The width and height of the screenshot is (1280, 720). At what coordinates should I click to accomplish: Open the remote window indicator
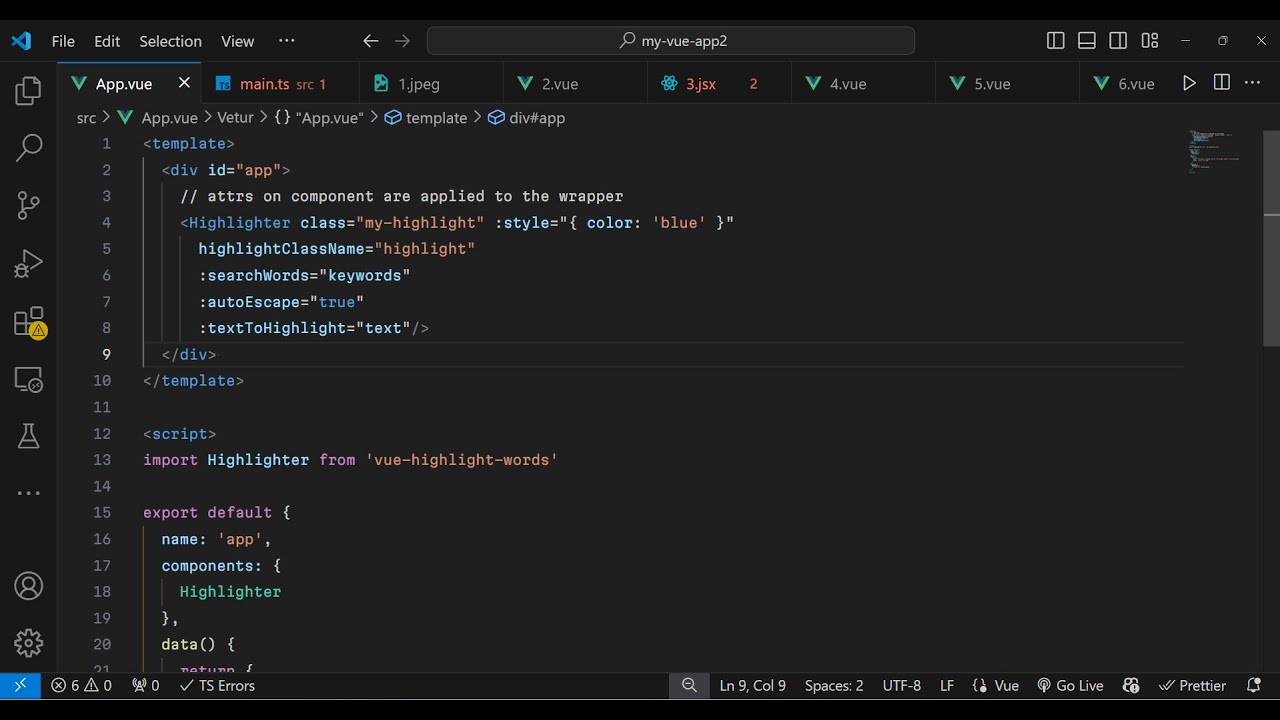tap(20, 685)
